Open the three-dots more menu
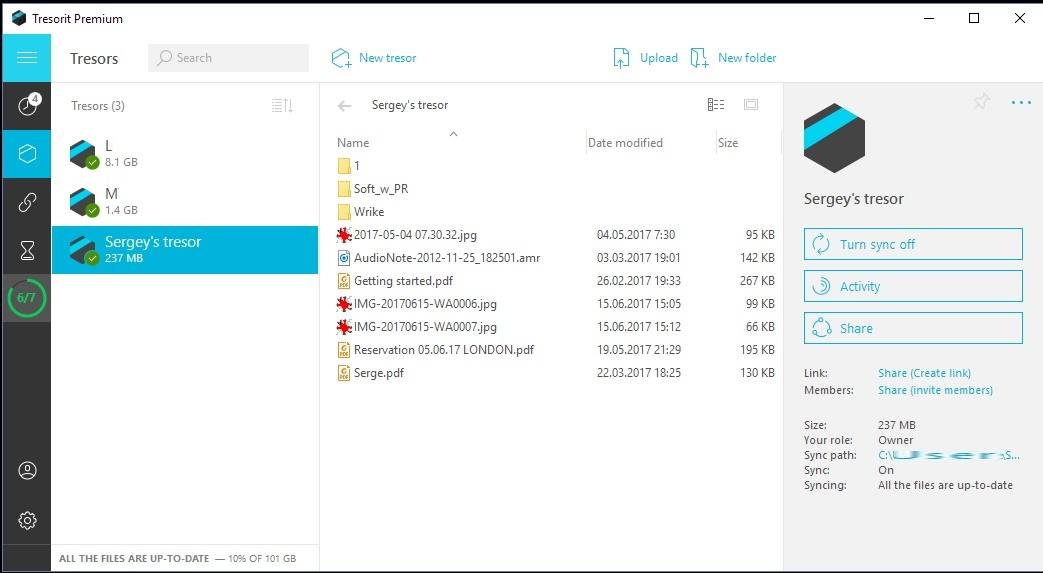Screen dimensions: 1043x573 pyautogui.click(x=1021, y=102)
